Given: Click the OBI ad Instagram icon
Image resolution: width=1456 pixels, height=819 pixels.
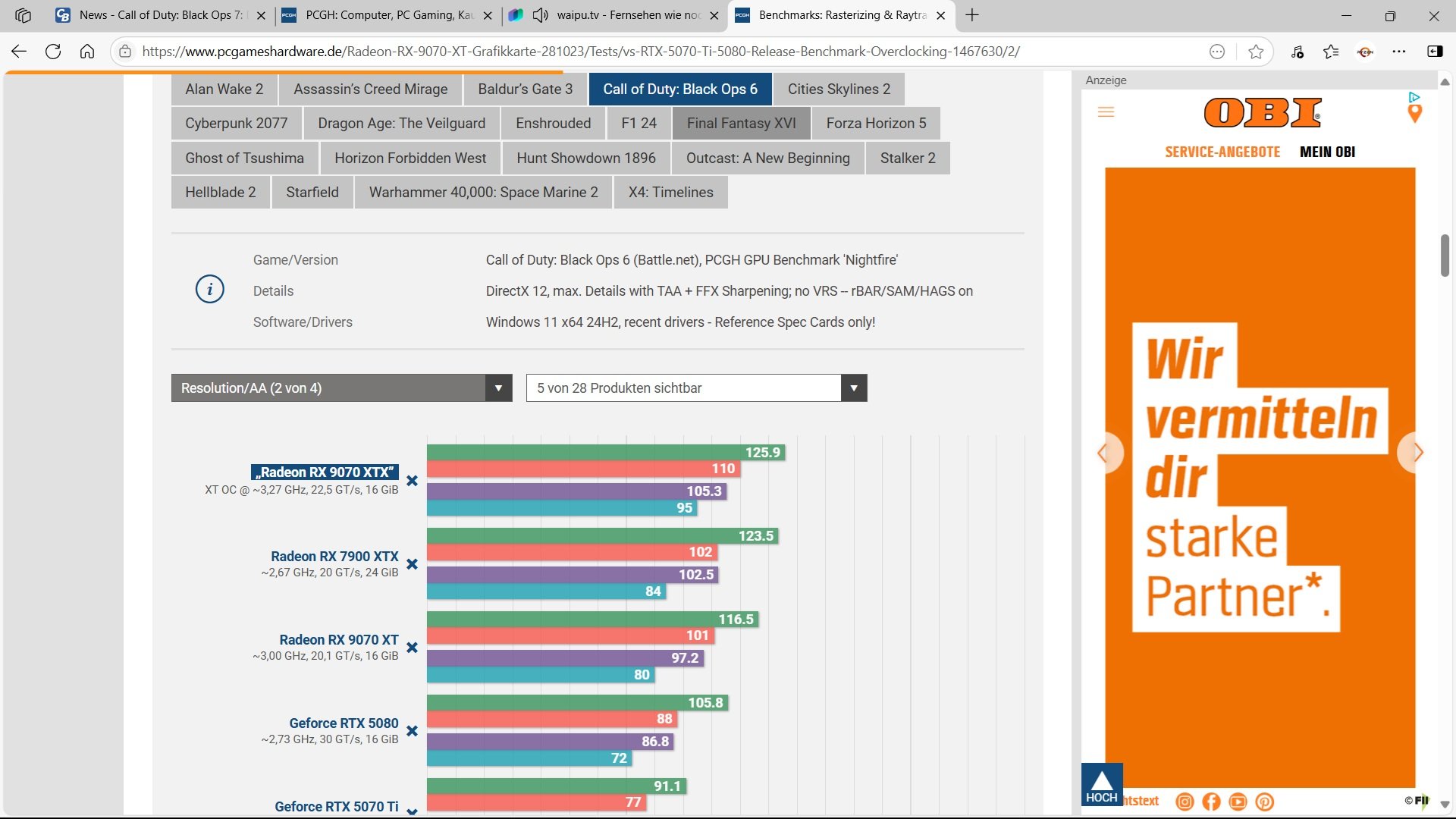Looking at the screenshot, I should pos(1185,802).
